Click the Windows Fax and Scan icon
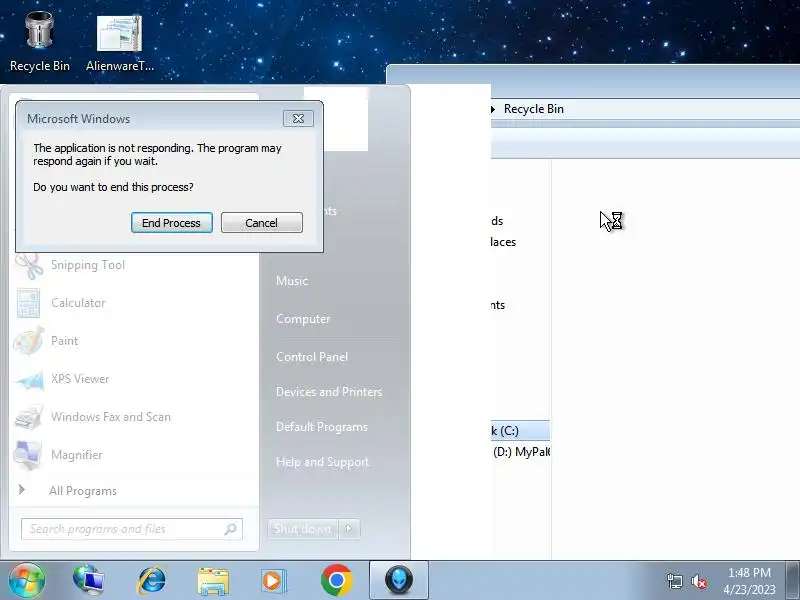The height and width of the screenshot is (600, 800). click(x=29, y=417)
